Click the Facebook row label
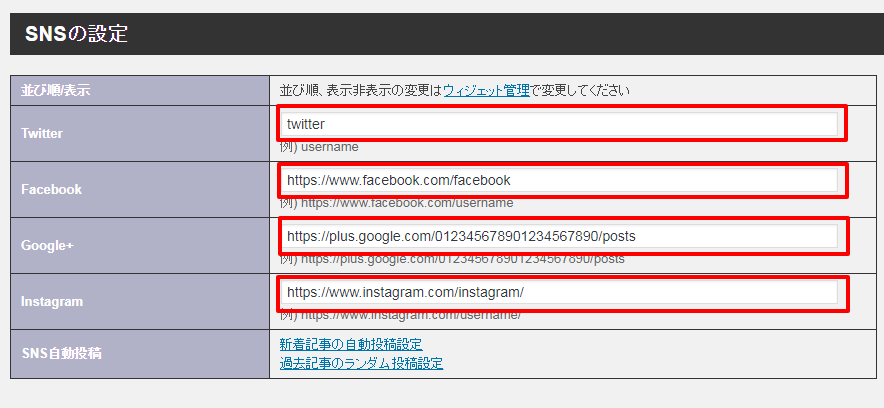The width and height of the screenshot is (884, 408). 51,189
